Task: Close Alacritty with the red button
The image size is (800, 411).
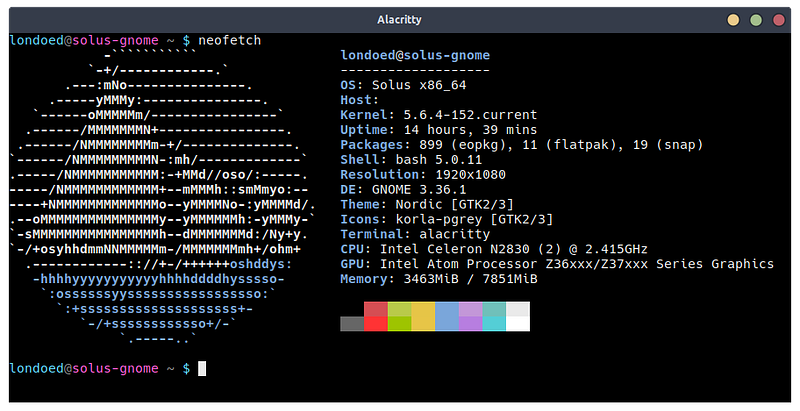Action: click(779, 20)
